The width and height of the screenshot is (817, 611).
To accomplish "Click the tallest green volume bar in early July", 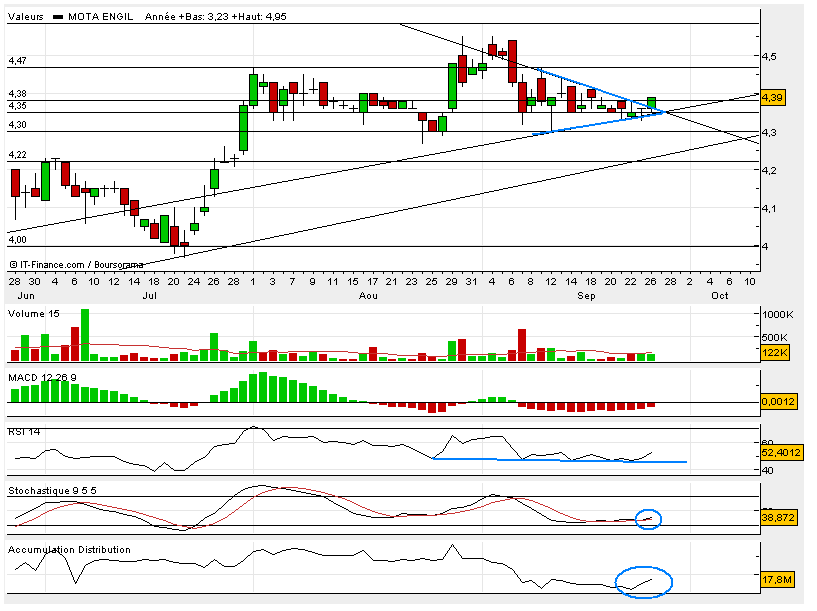I will 85,335.
